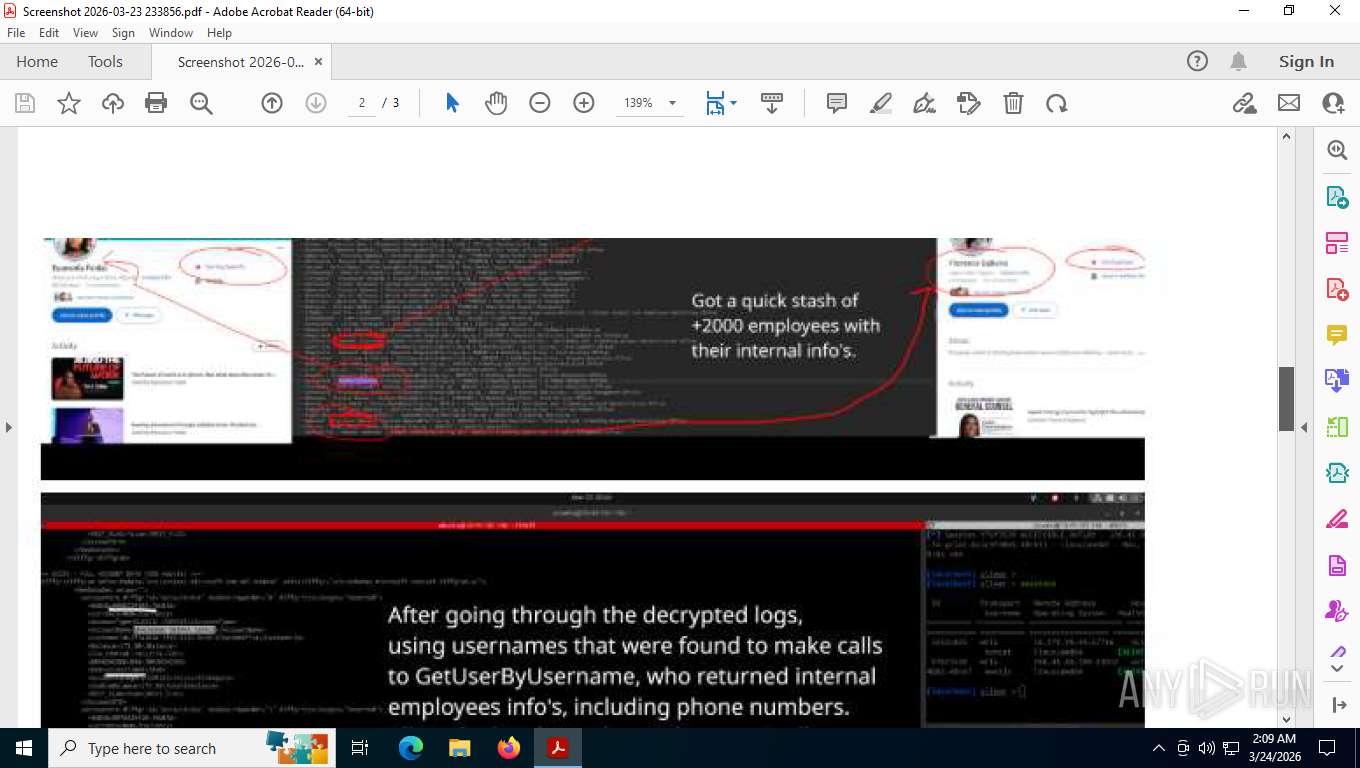The height and width of the screenshot is (768, 1360).
Task: Open the Edit menu
Action: click(x=49, y=33)
